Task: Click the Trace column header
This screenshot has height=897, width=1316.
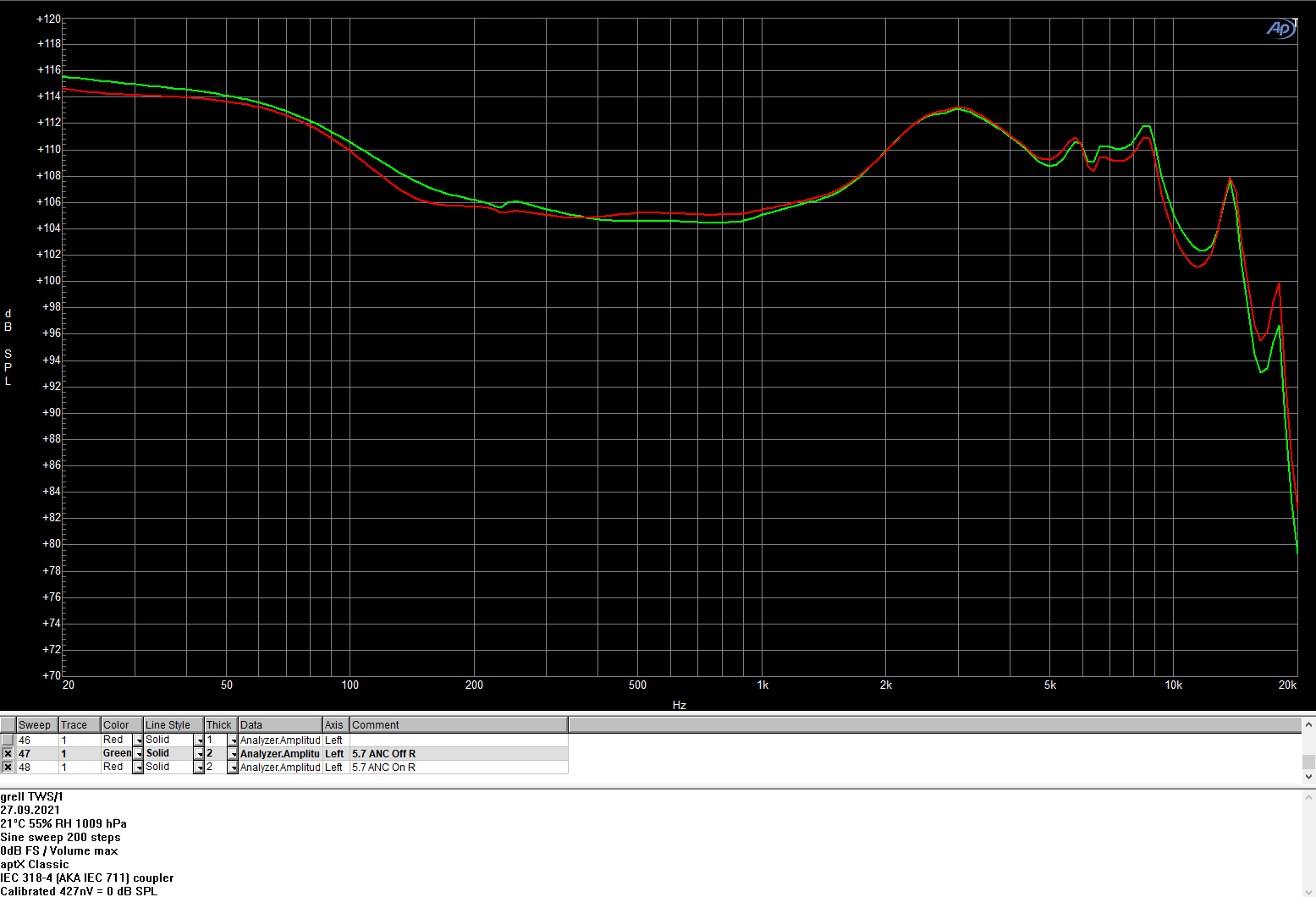Action: coord(80,725)
